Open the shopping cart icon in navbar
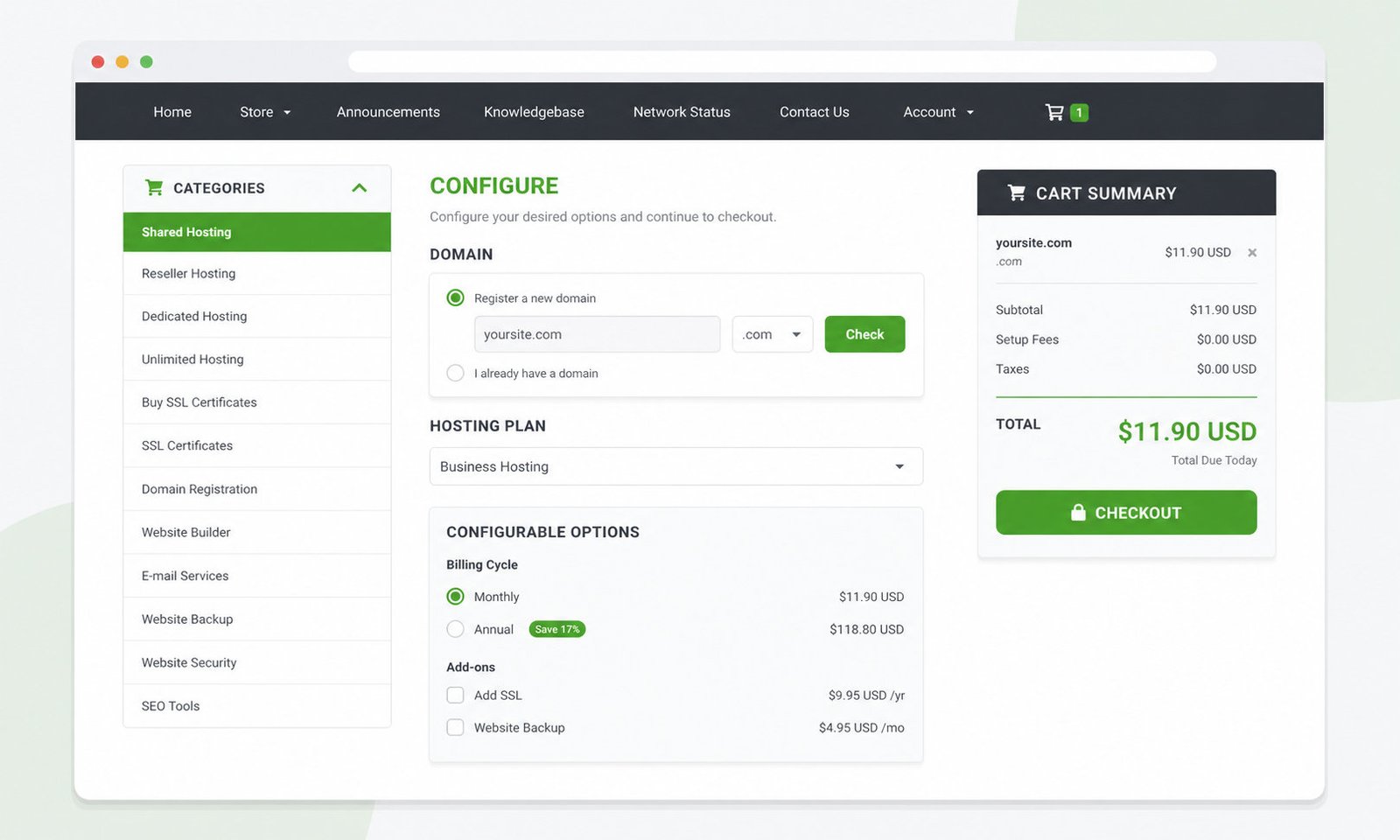This screenshot has width=1400, height=840. point(1054,112)
